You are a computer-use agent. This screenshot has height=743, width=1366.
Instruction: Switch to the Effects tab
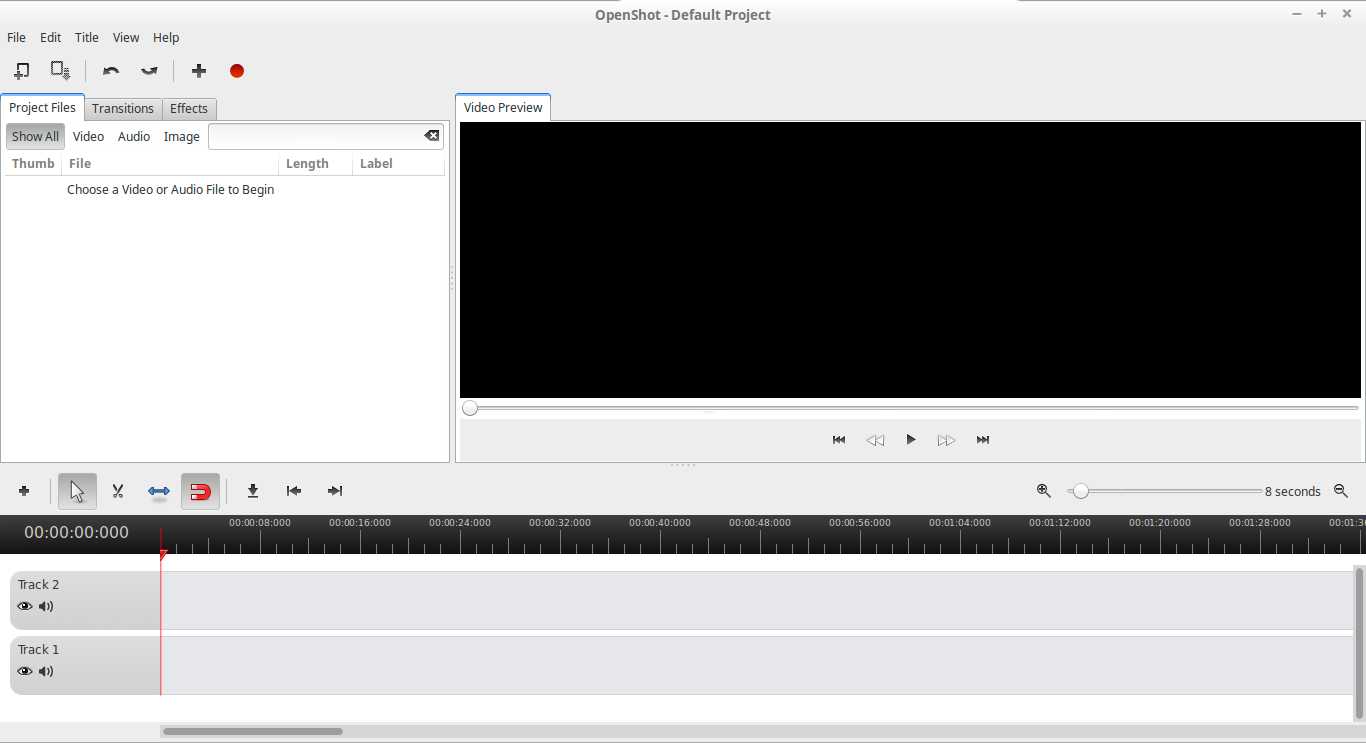tap(189, 108)
